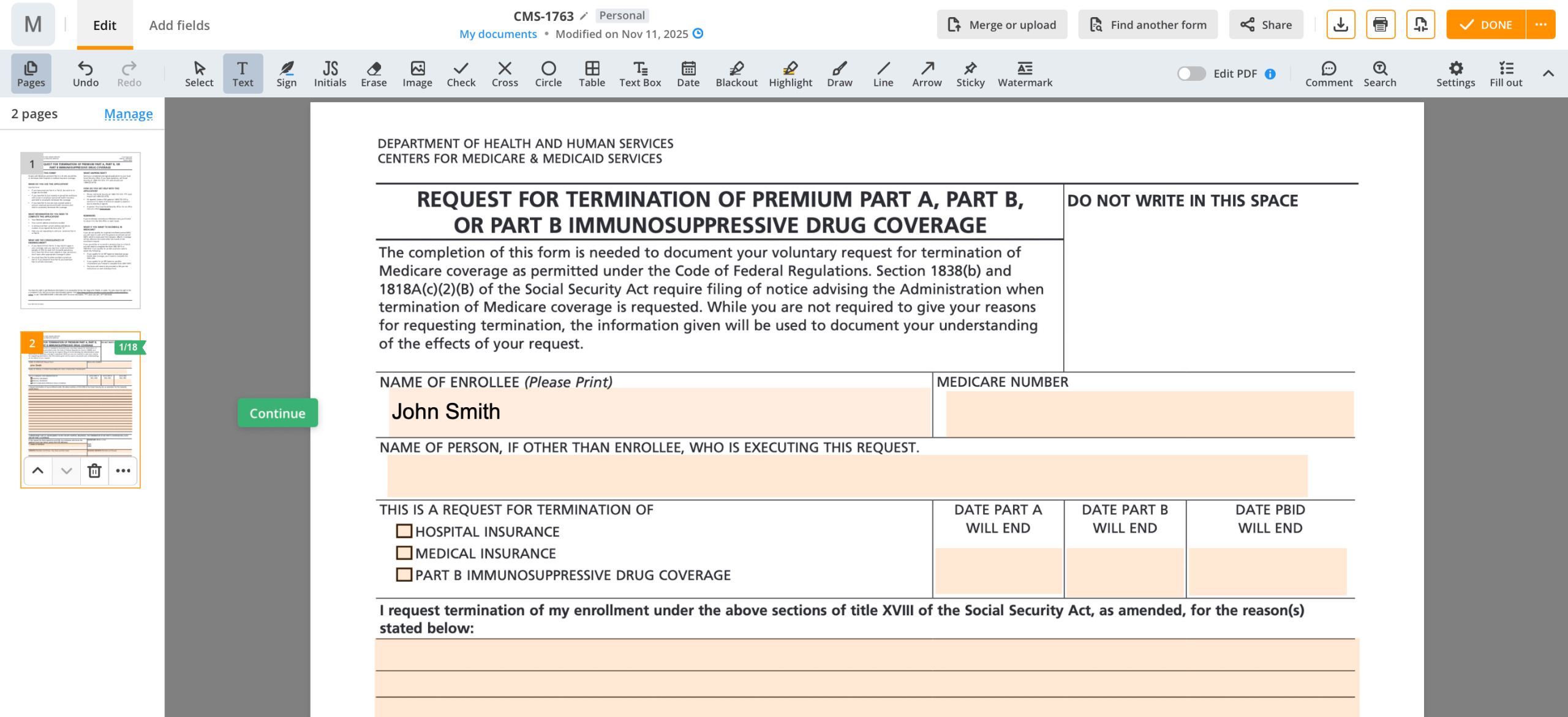The height and width of the screenshot is (717, 1568).
Task: Select the Blackout tool
Action: point(736,73)
